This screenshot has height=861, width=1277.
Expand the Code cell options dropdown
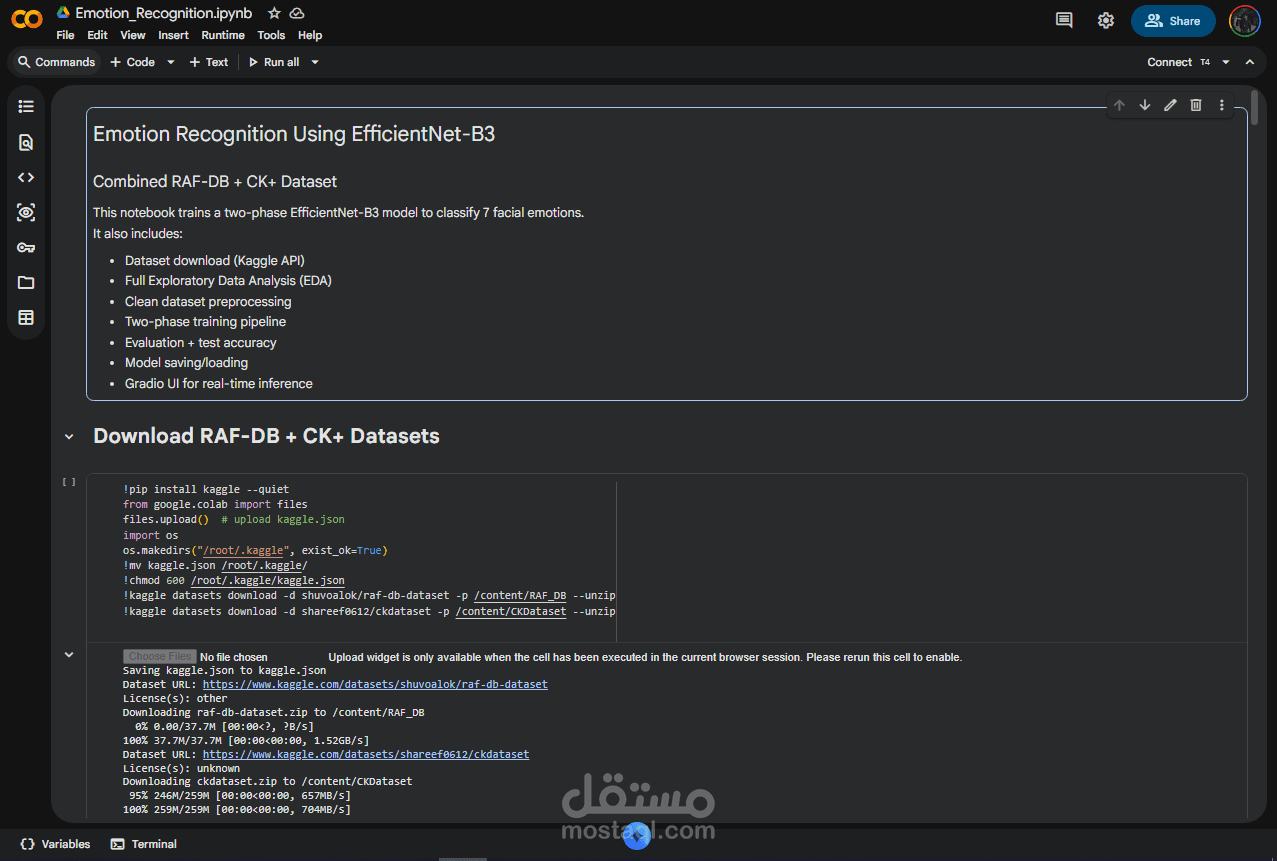coord(171,62)
